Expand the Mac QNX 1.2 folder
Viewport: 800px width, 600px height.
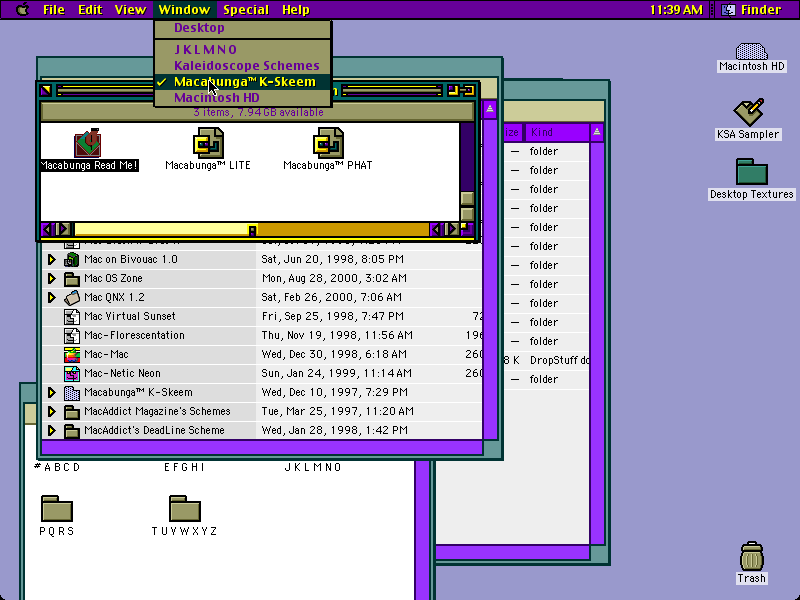coord(52,297)
